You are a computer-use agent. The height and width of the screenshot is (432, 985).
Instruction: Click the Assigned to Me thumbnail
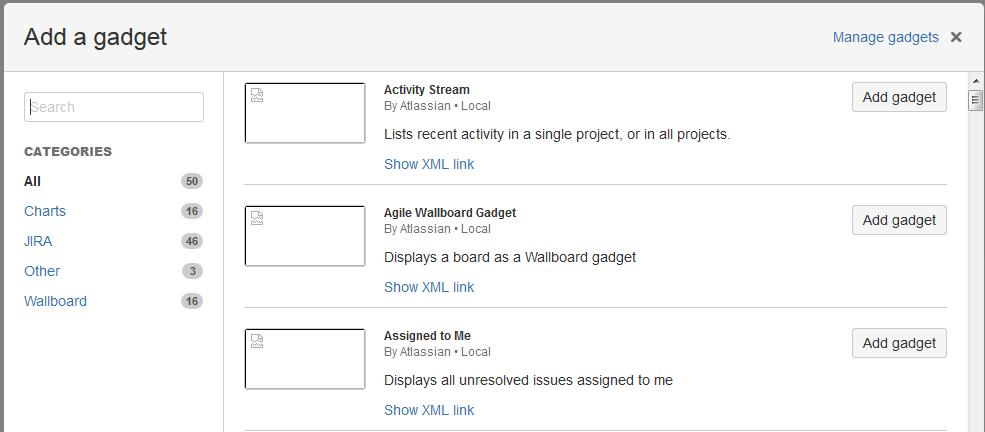(x=305, y=359)
